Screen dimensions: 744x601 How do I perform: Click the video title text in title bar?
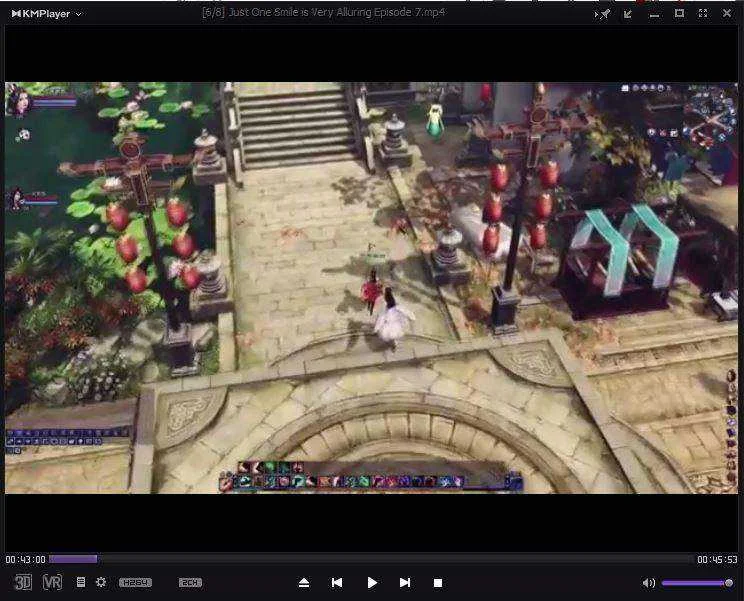pyautogui.click(x=324, y=12)
